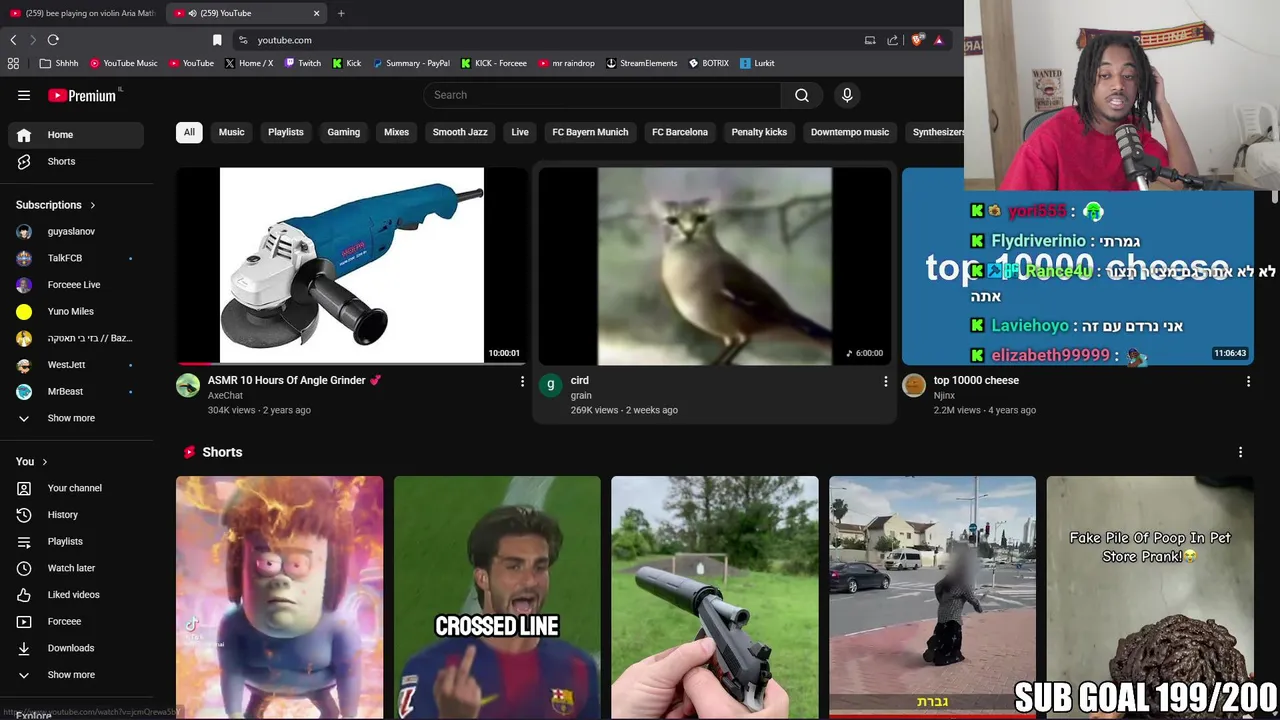Image resolution: width=1280 pixels, height=720 pixels.
Task: Open CROSSED LINE short thumbnail
Action: 497,597
